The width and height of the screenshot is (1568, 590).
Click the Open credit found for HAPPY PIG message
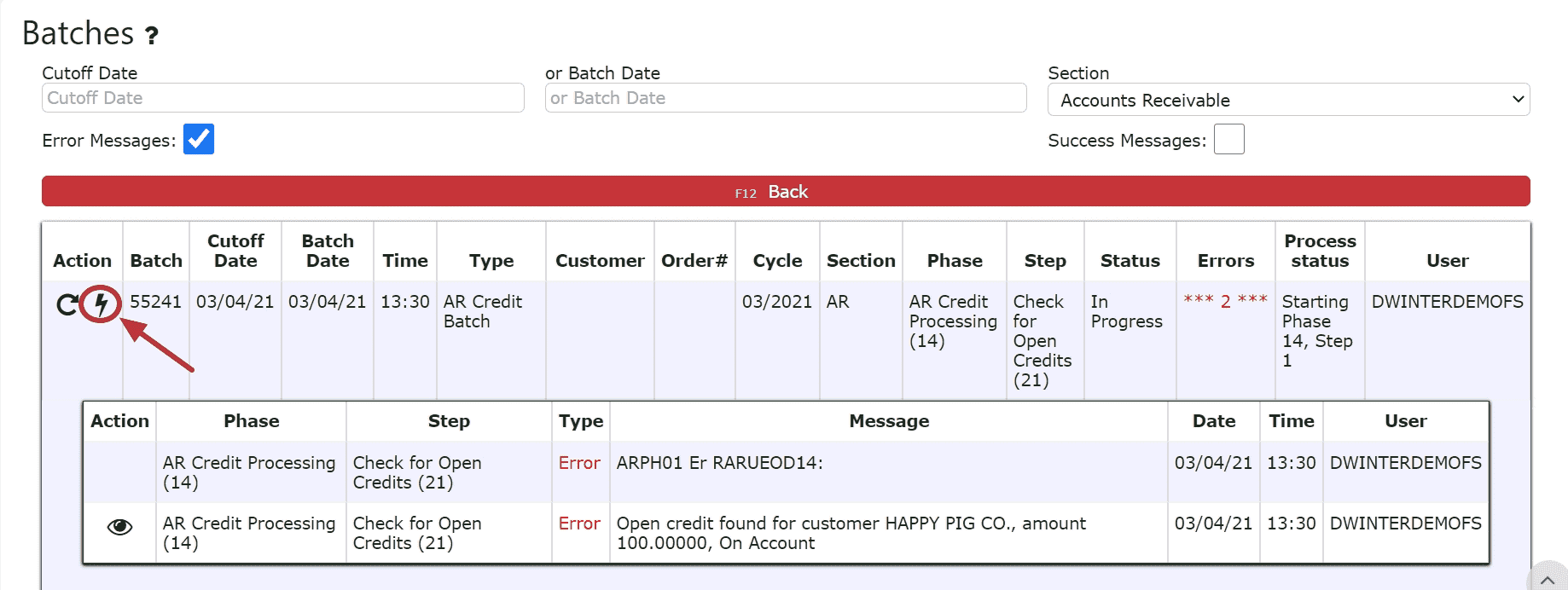[851, 533]
